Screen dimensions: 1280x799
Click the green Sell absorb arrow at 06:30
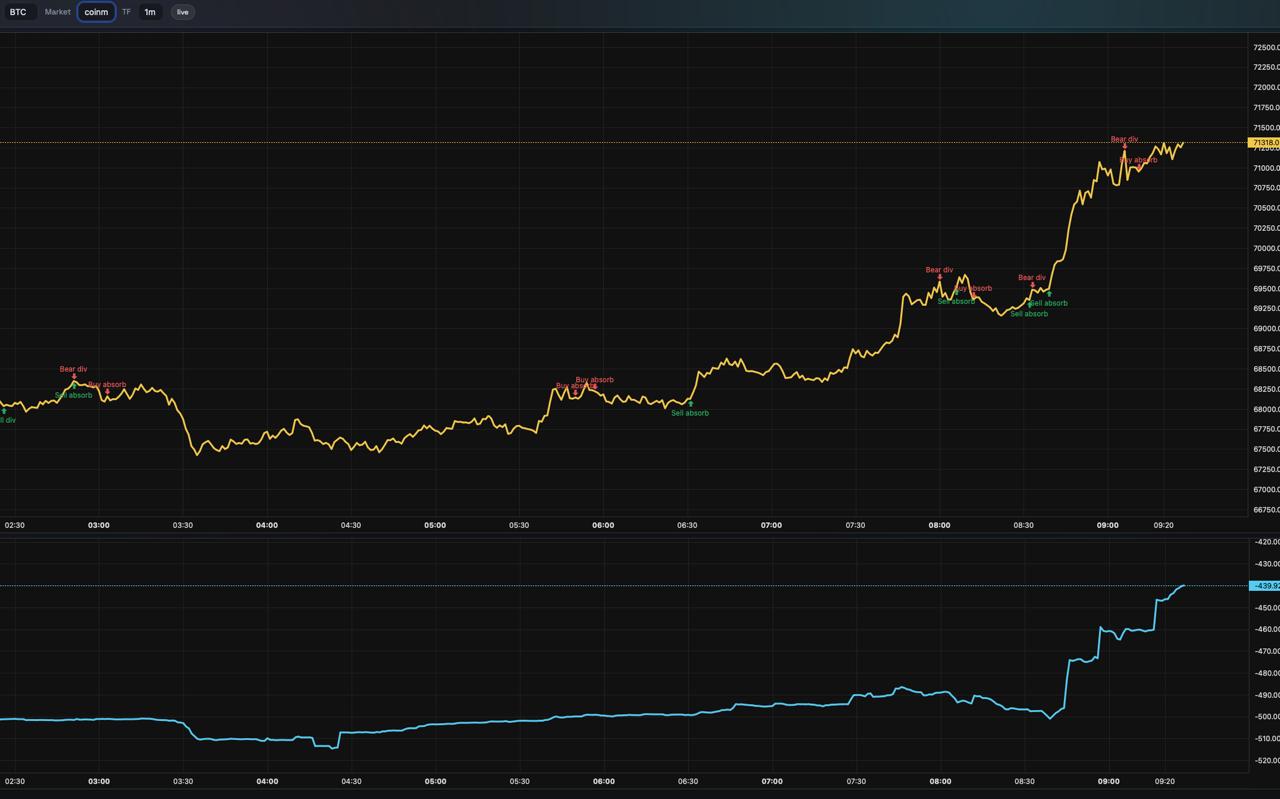pos(690,404)
